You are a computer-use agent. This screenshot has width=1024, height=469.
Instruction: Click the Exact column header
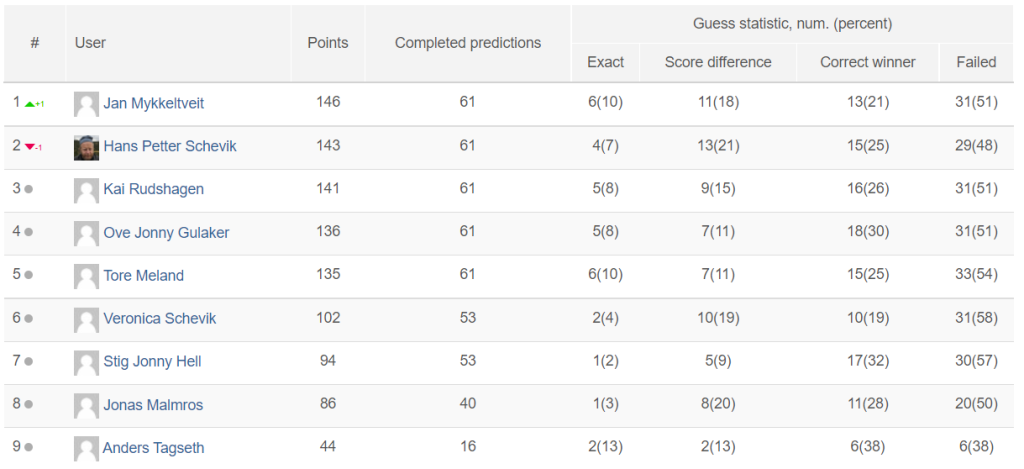(x=605, y=62)
